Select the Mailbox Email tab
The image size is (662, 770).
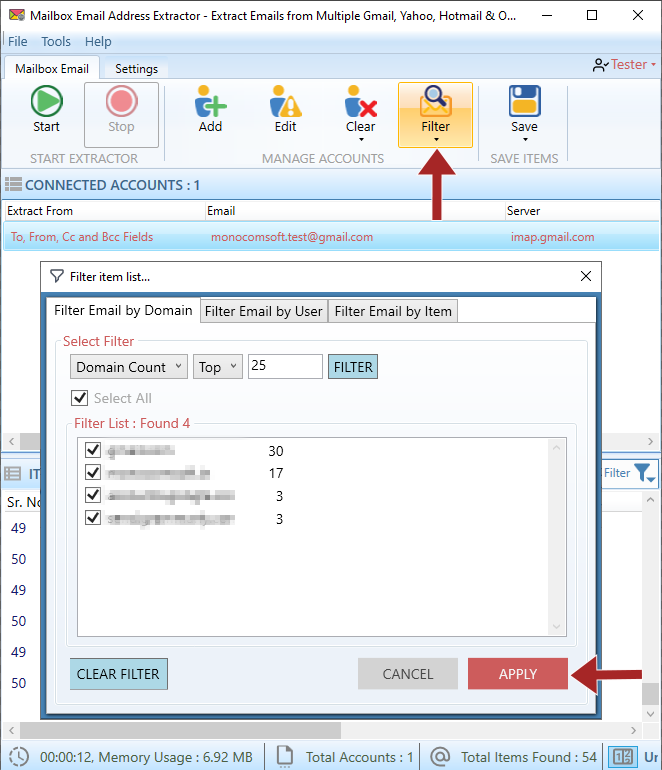click(52, 68)
